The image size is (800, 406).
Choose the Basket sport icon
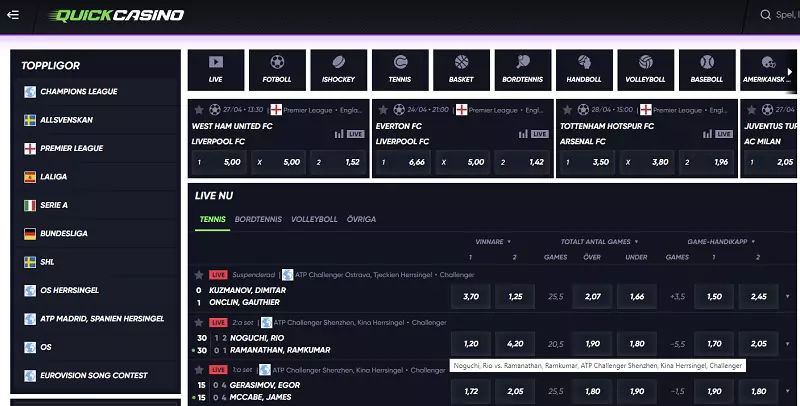click(461, 68)
